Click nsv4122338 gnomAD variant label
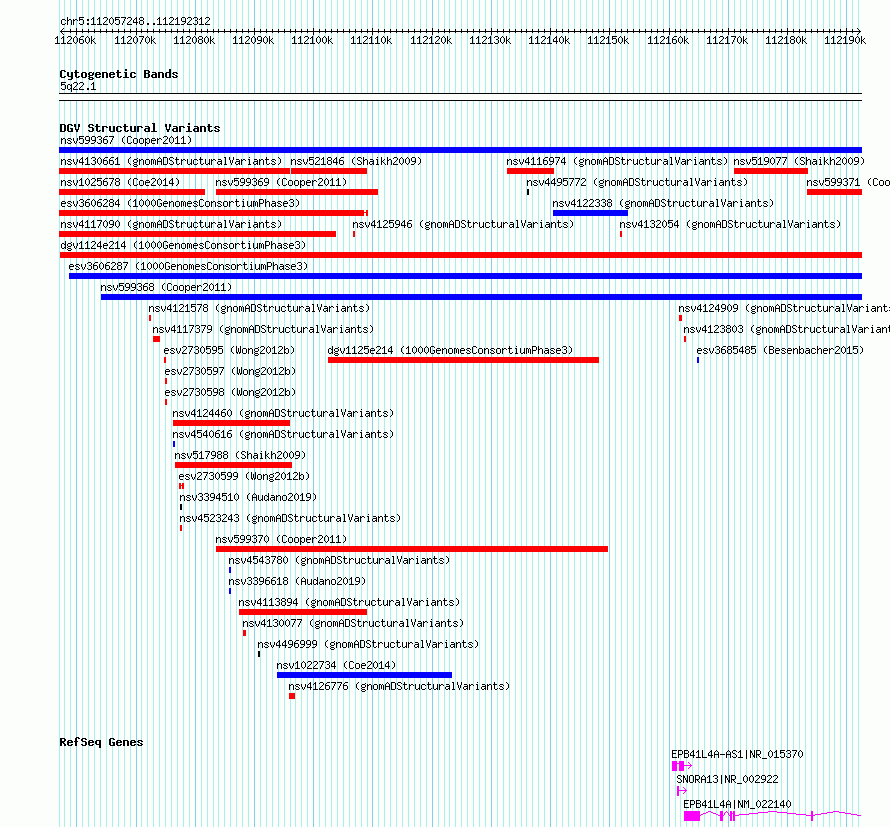The height and width of the screenshot is (827, 890). pyautogui.click(x=663, y=203)
